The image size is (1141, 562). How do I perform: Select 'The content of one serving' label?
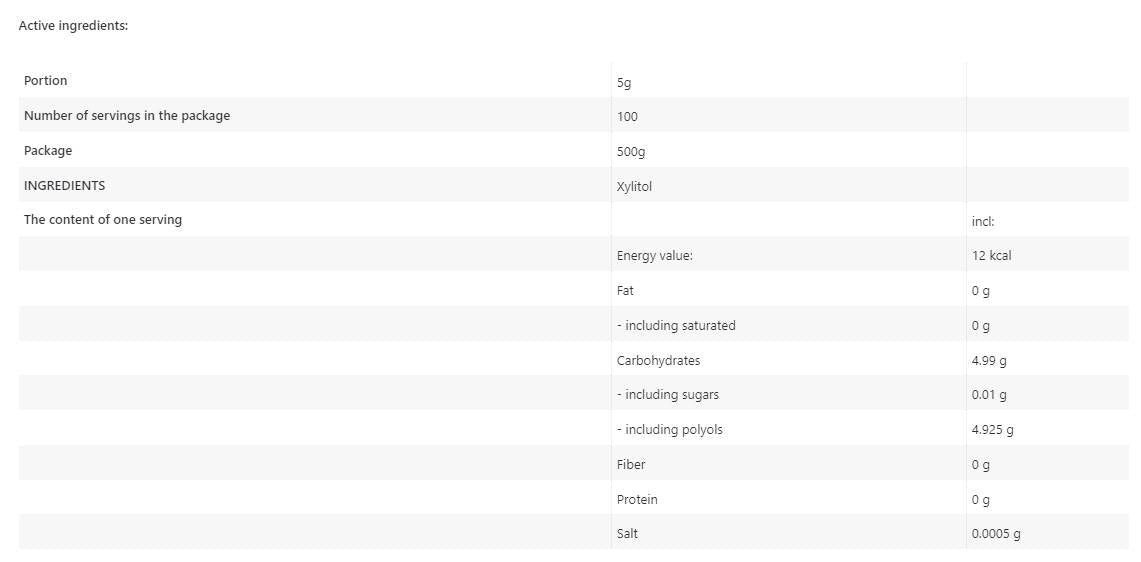point(103,220)
